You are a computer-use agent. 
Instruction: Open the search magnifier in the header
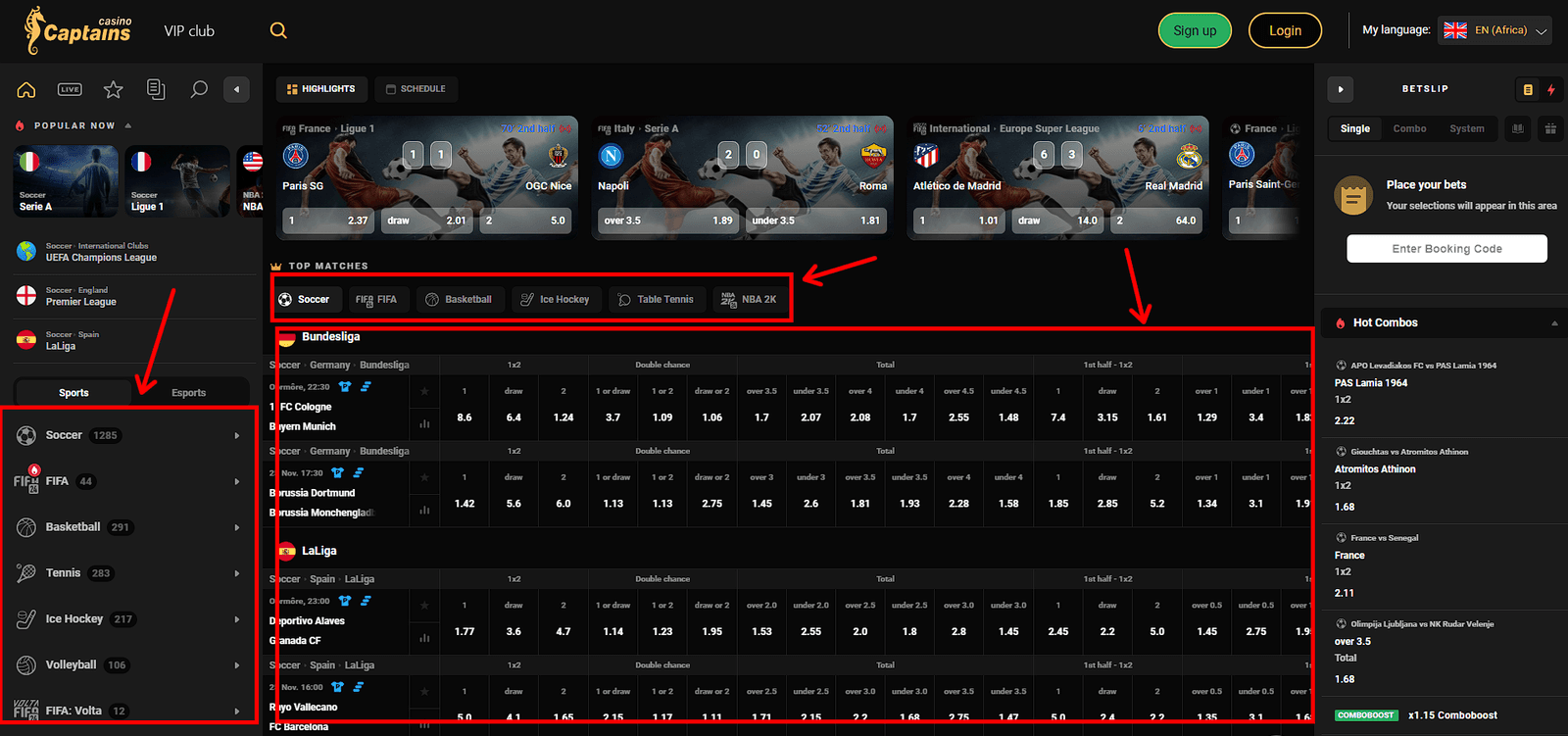278,30
